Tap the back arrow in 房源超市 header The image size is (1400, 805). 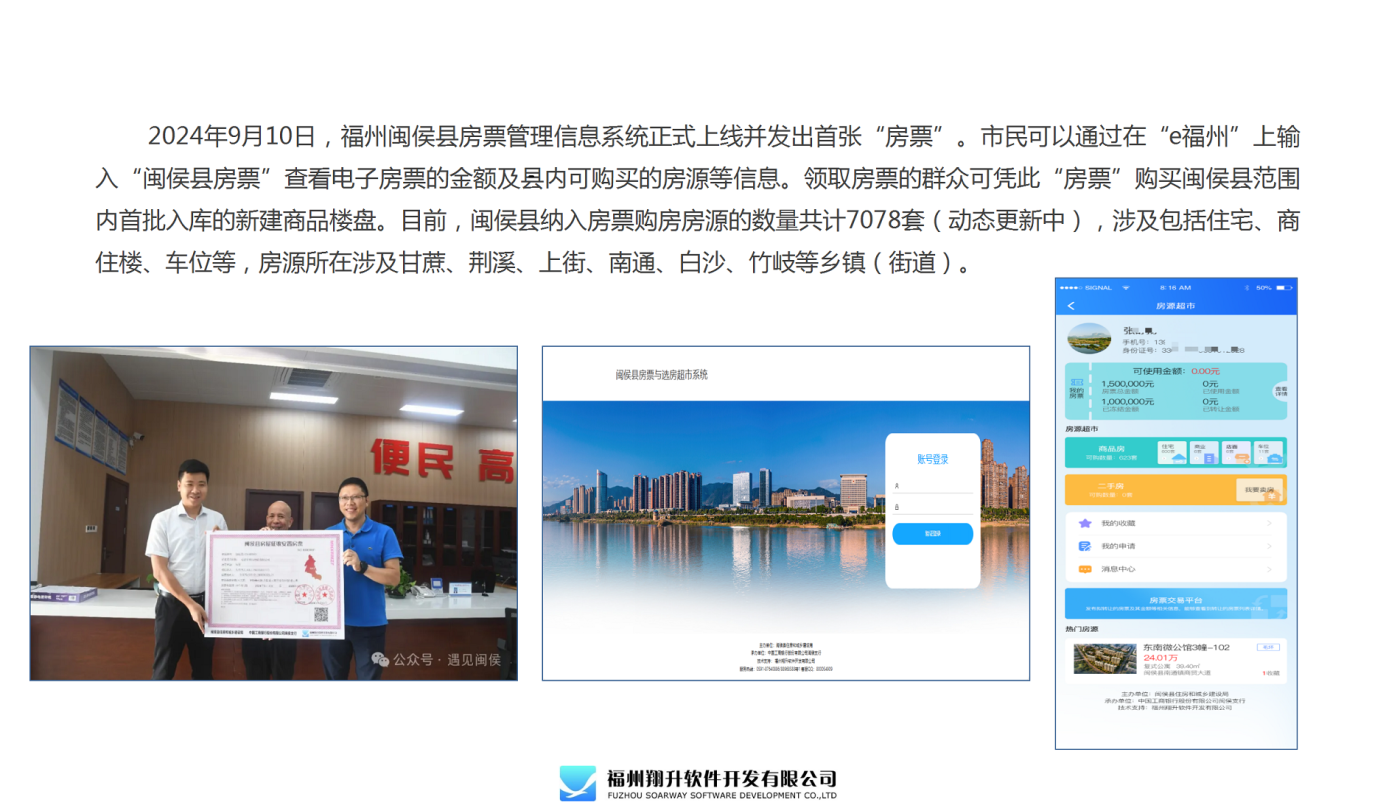(x=1071, y=306)
